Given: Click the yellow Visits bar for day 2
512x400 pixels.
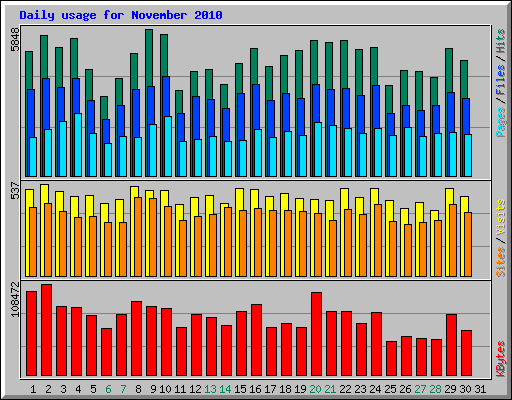Looking at the screenshot, I should click(44, 193).
